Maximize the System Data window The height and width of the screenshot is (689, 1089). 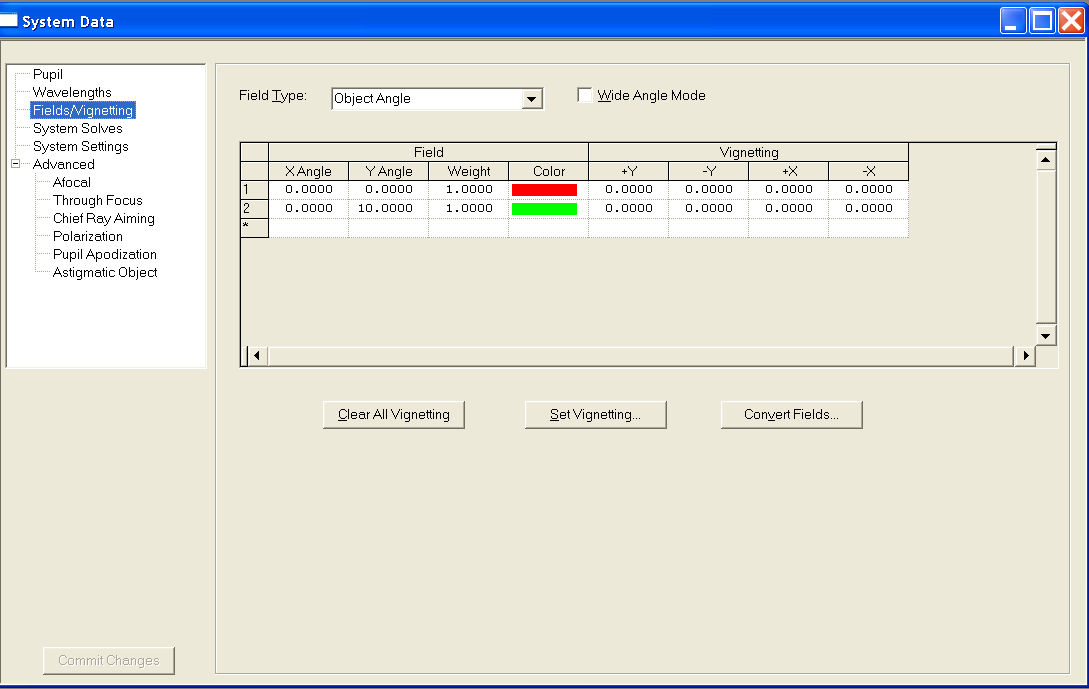[x=1042, y=21]
